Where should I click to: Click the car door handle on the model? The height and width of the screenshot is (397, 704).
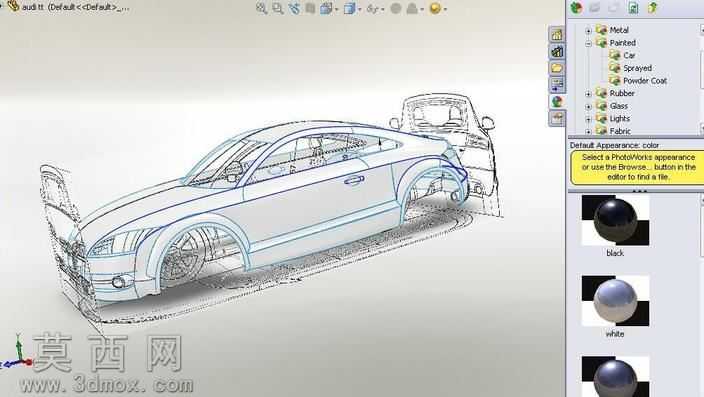coord(354,180)
